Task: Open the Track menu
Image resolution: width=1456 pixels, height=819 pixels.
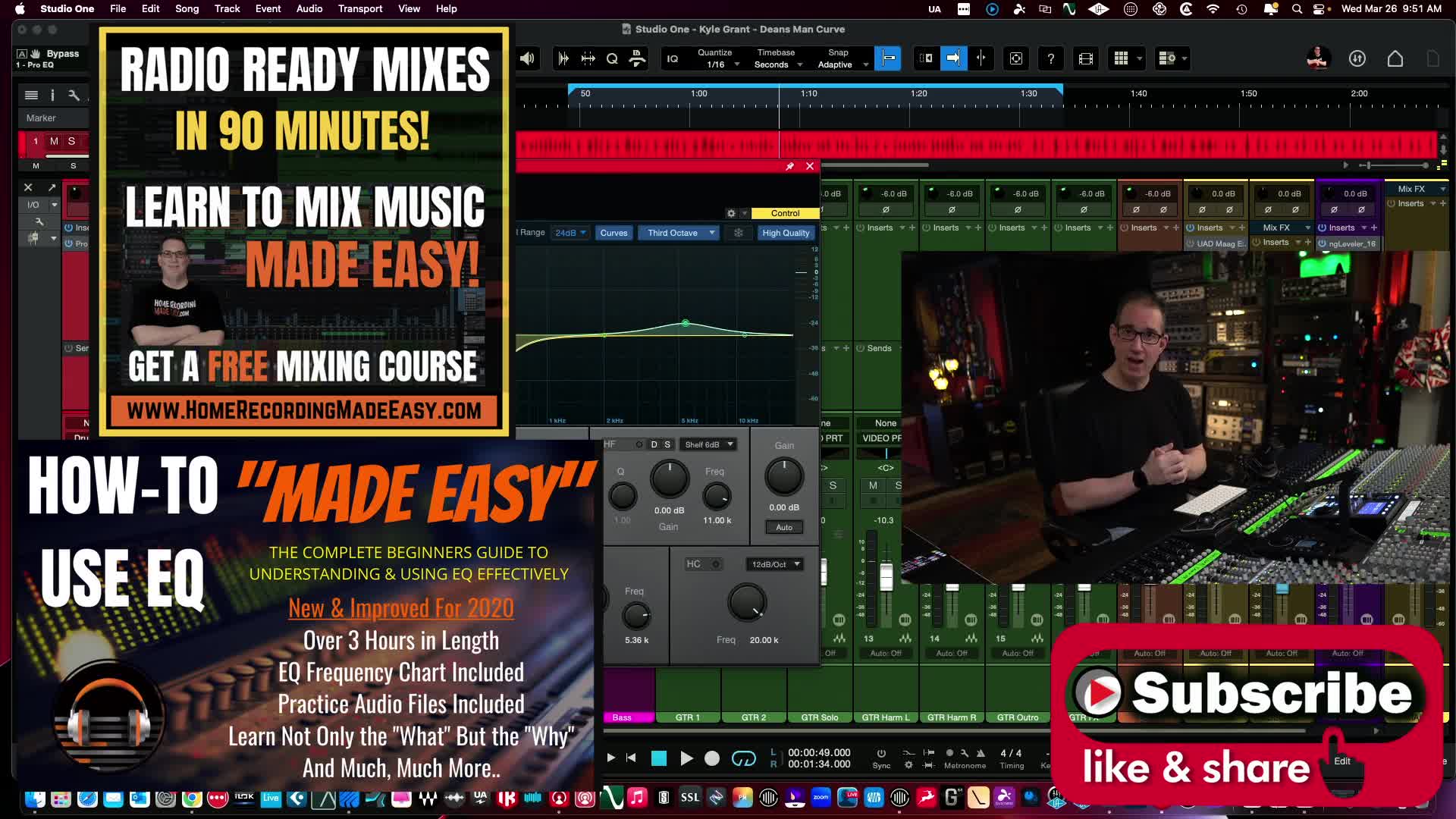Action: pyautogui.click(x=227, y=8)
